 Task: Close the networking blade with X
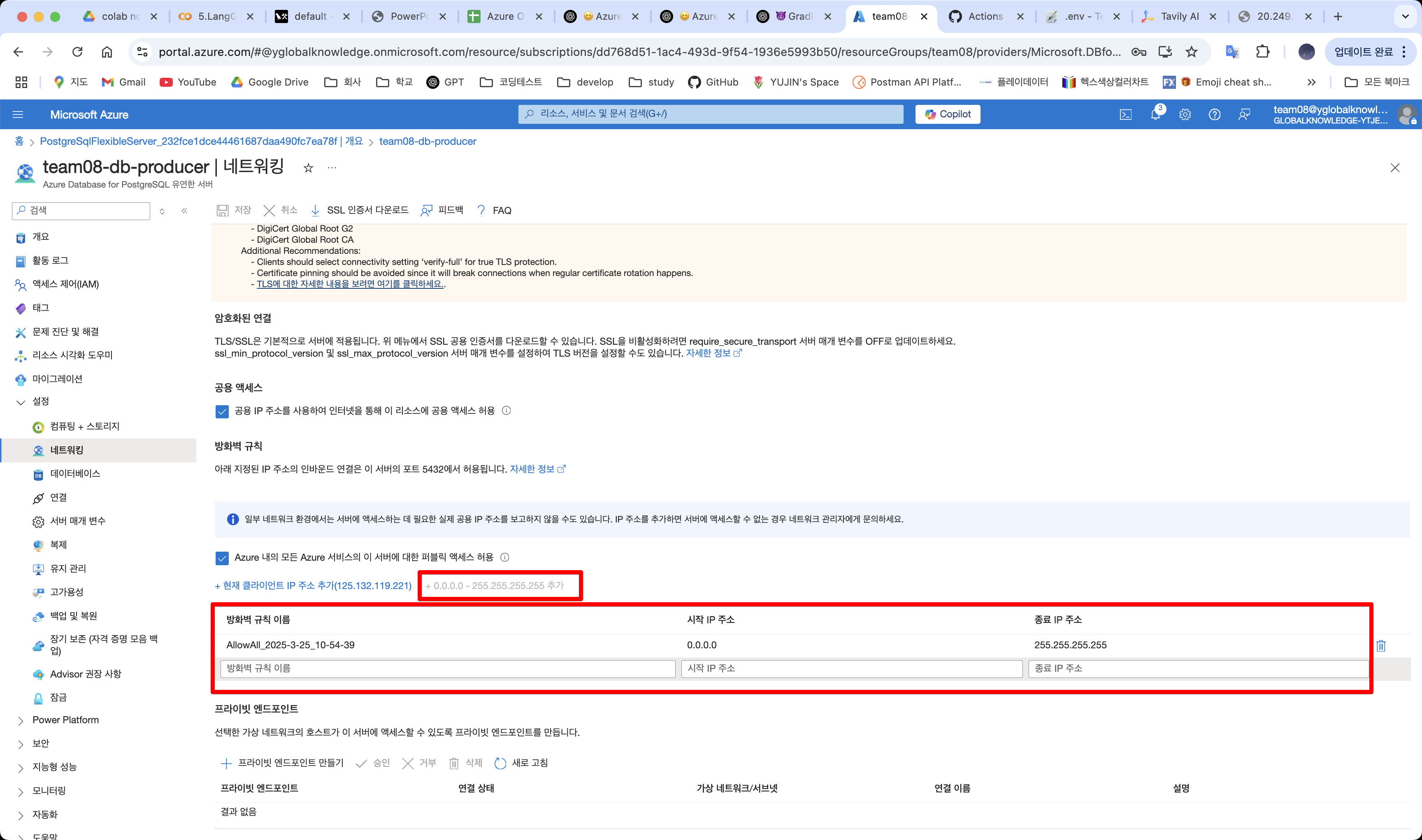[x=1395, y=167]
